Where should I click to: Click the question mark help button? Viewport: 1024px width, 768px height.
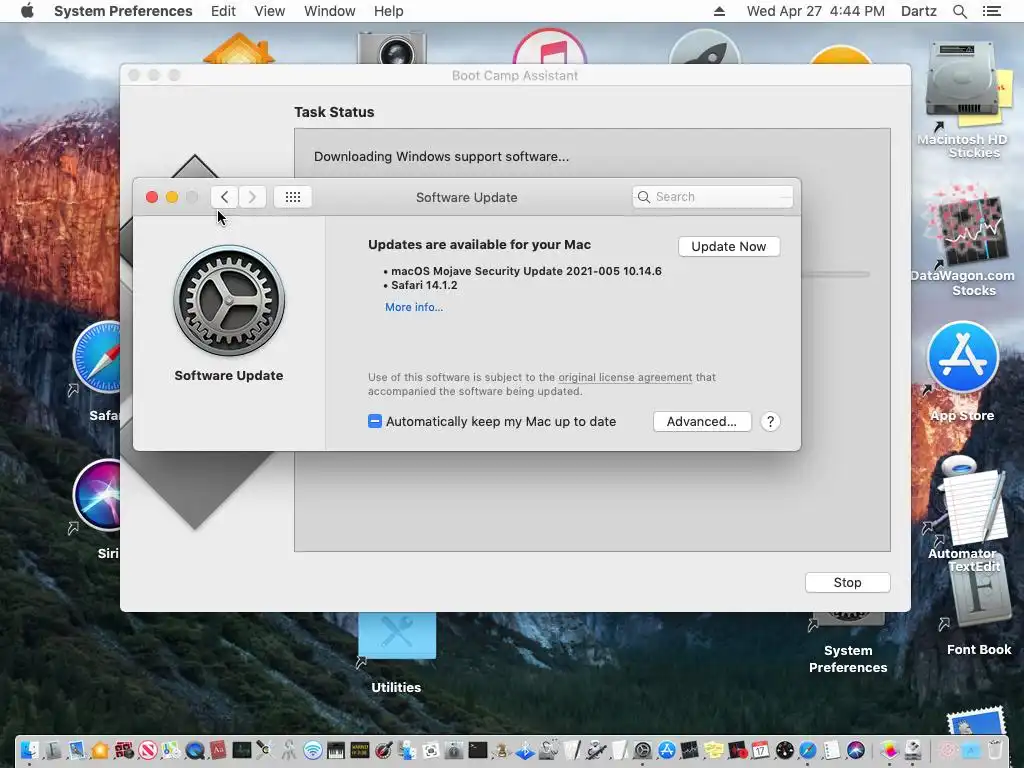[770, 421]
